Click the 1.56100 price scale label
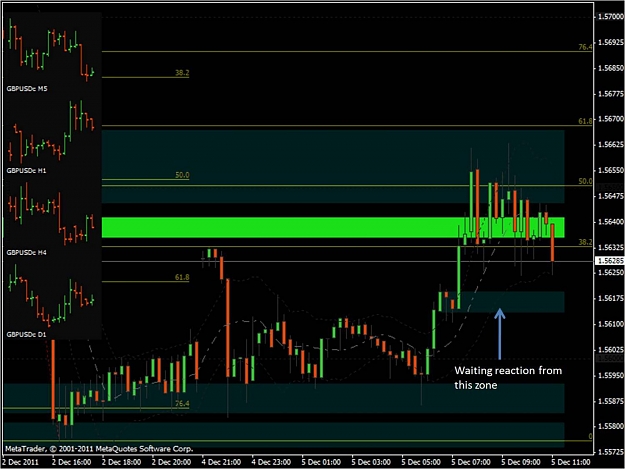This screenshot has width=625, height=469. click(x=611, y=324)
